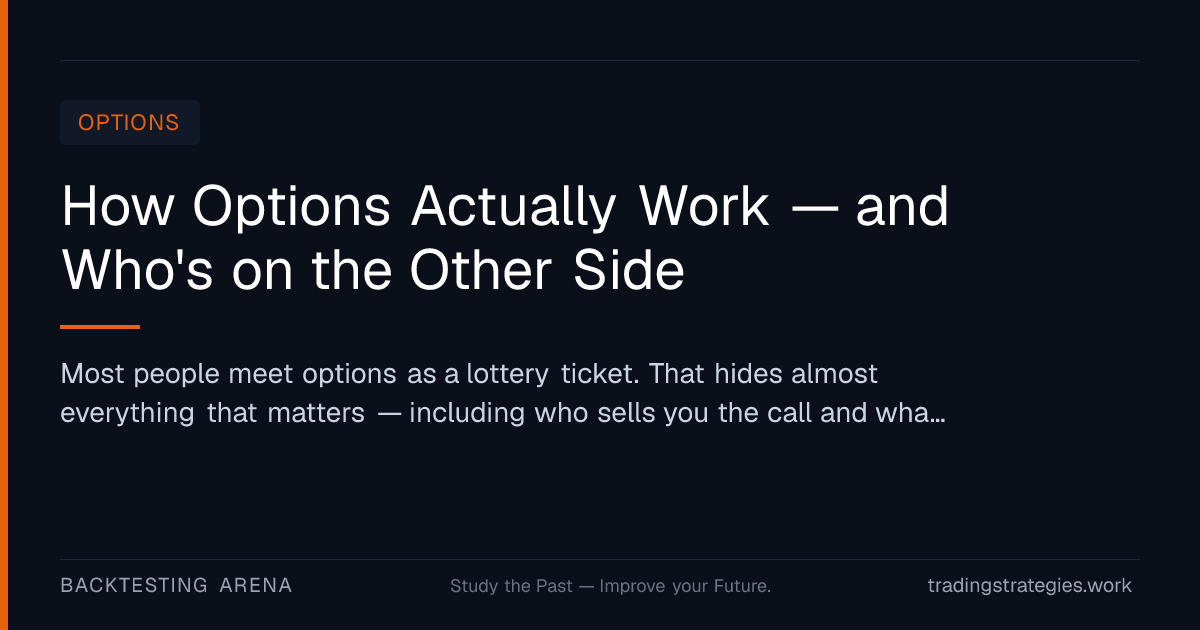Select the "Study the Past" tagline text
This screenshot has width=1200, height=630.
pos(511,586)
